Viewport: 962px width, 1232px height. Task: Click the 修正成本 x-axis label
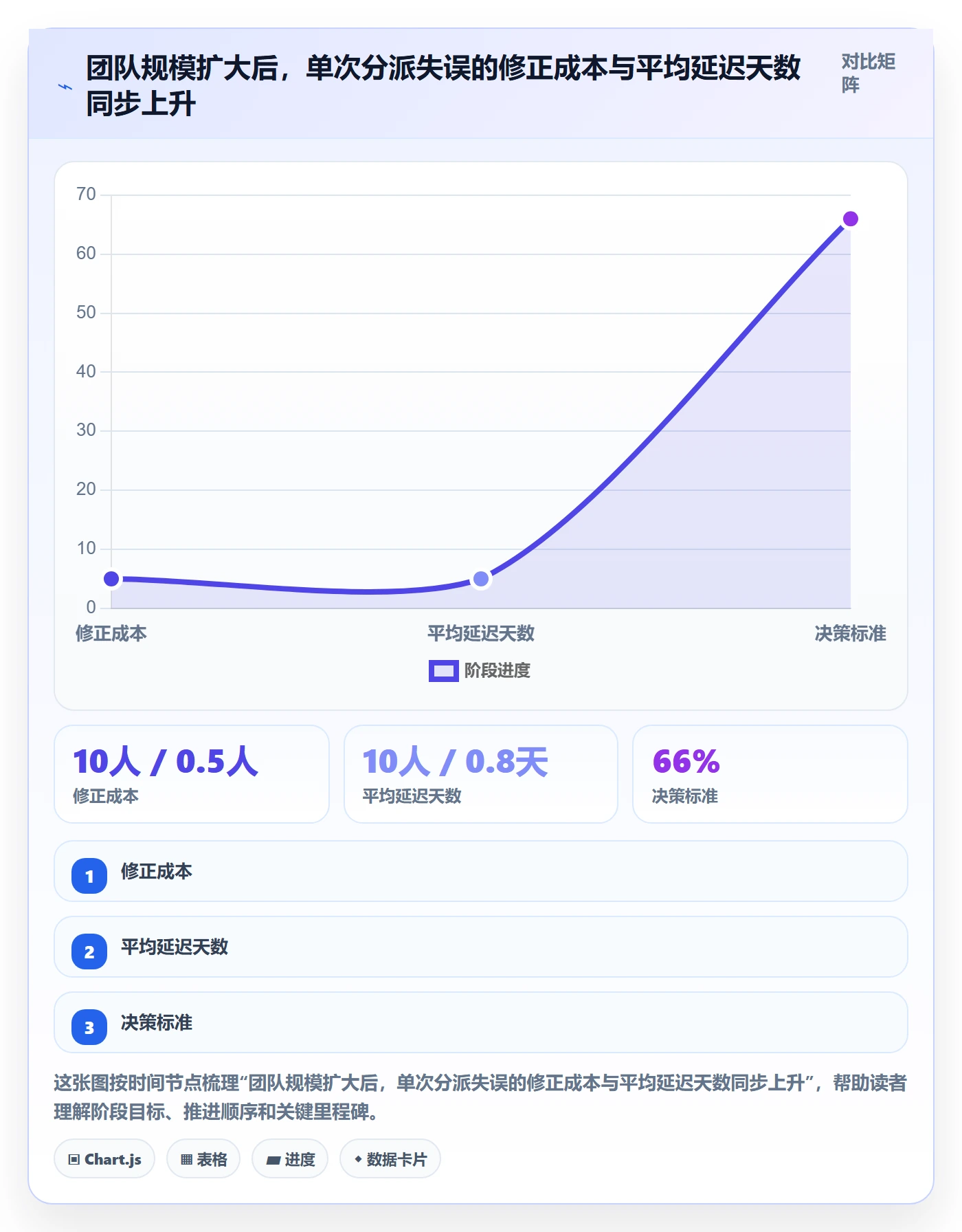tap(111, 633)
